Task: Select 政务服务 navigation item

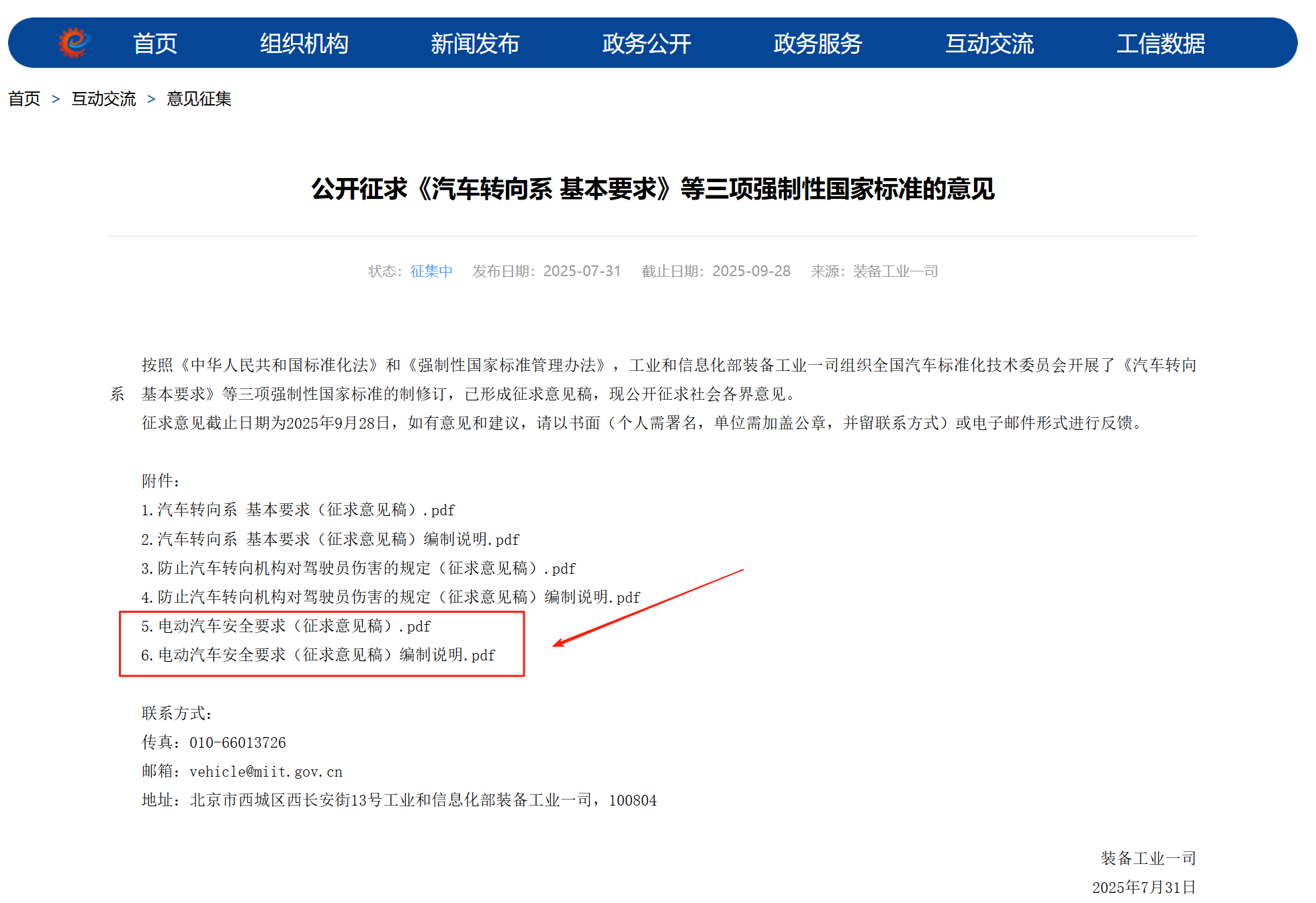Action: click(x=818, y=44)
